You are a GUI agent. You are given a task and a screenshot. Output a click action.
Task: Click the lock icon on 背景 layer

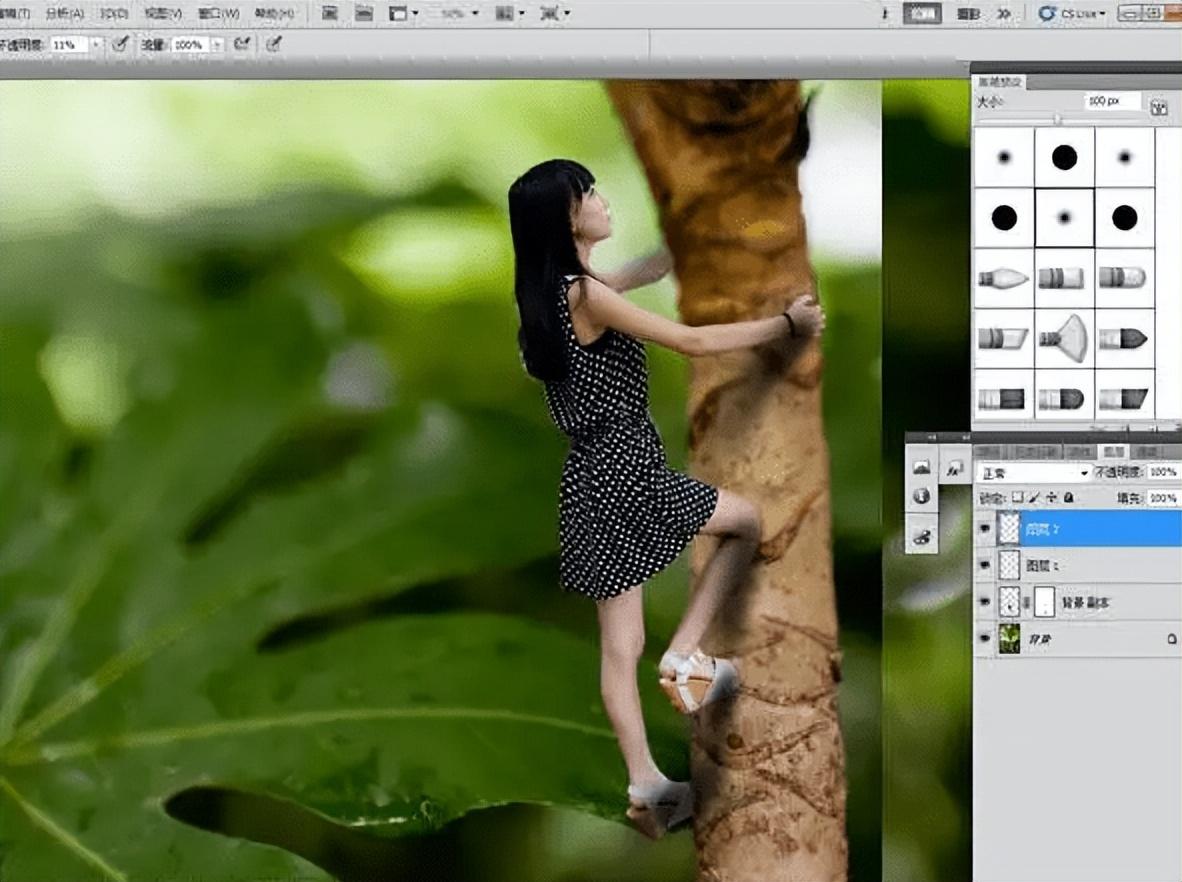(1171, 639)
